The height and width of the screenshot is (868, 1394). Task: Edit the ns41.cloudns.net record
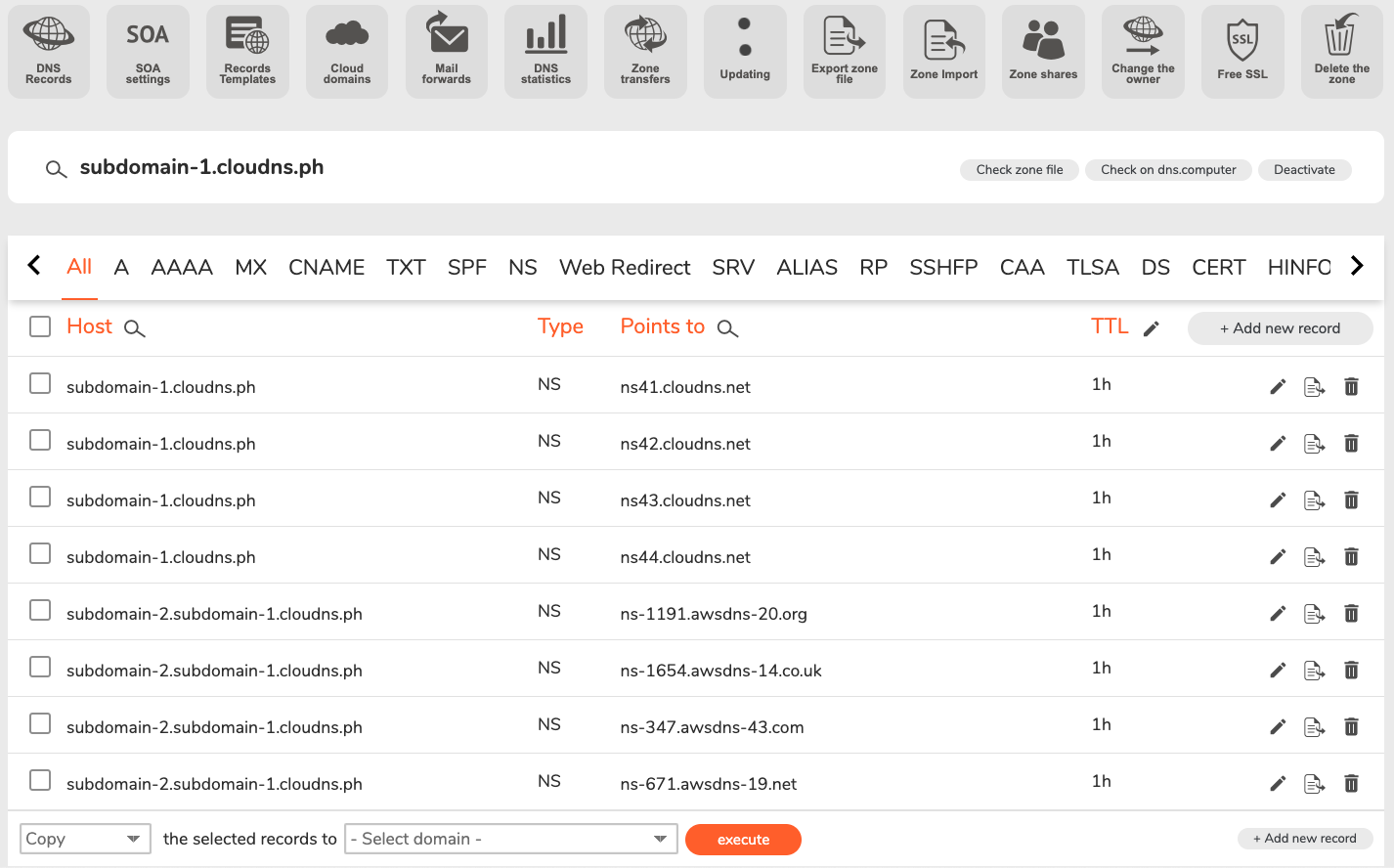[x=1278, y=387]
